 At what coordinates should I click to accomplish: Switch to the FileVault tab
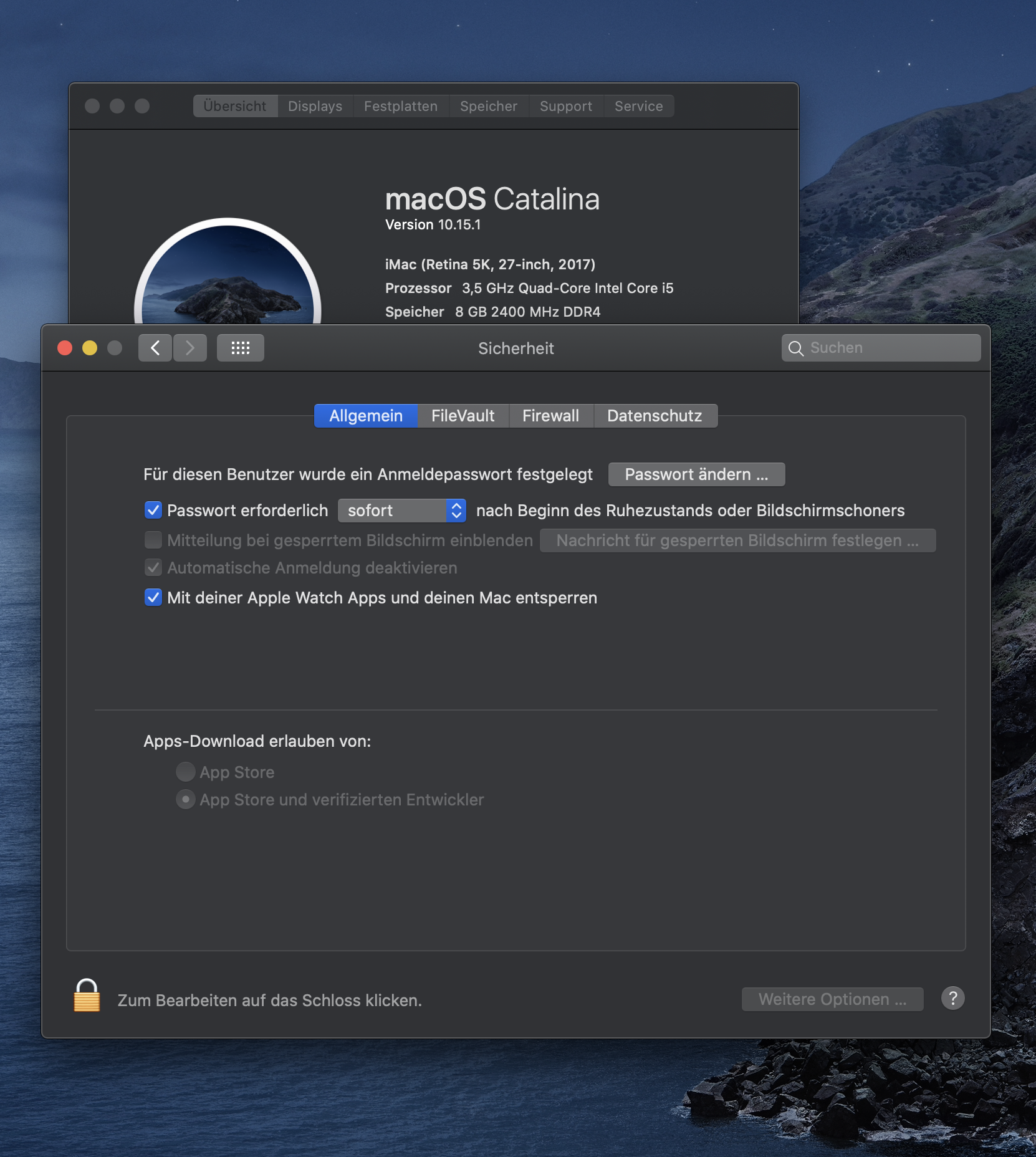click(463, 416)
